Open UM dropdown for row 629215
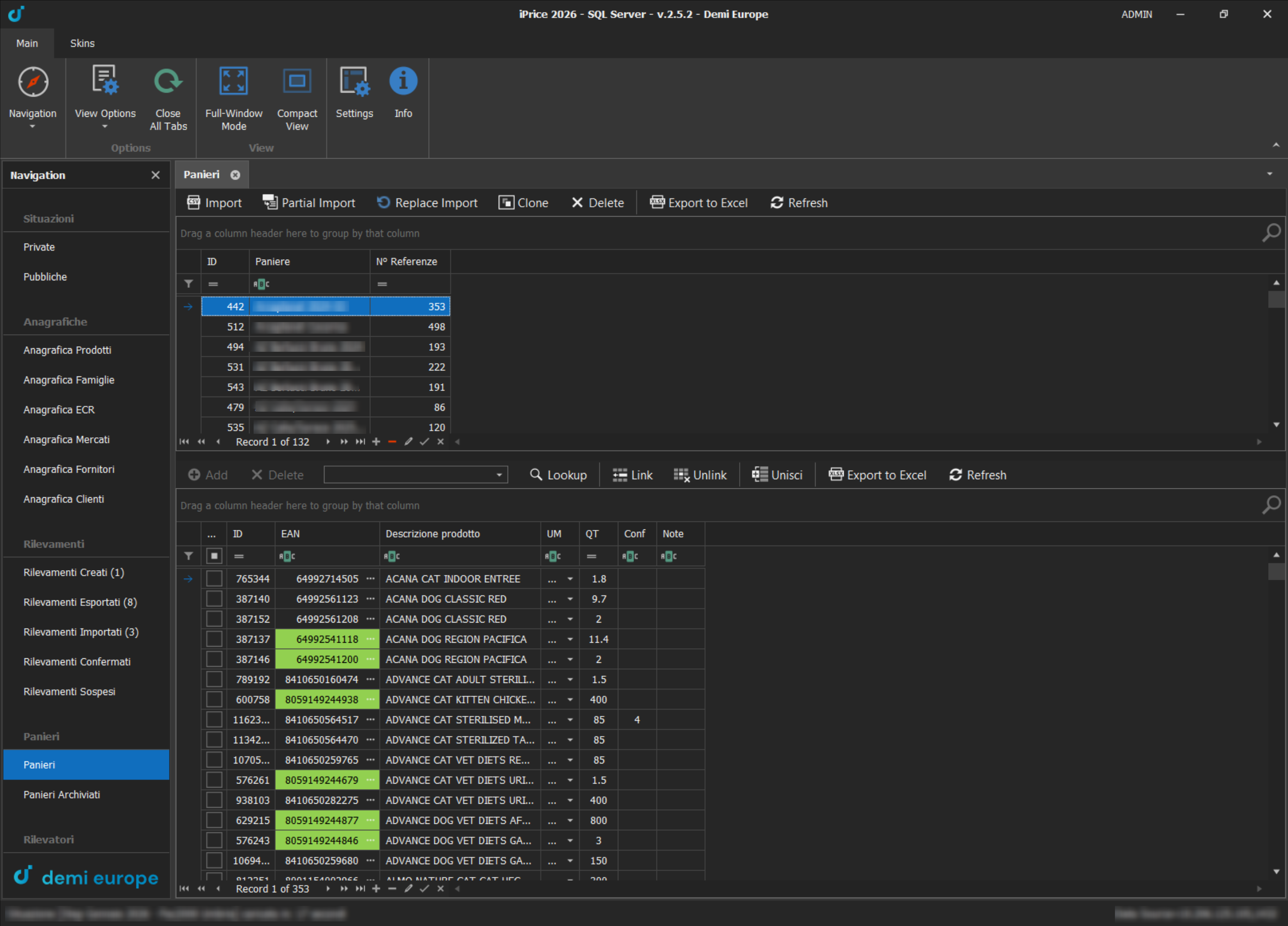Image resolution: width=1288 pixels, height=926 pixels. pyautogui.click(x=570, y=820)
